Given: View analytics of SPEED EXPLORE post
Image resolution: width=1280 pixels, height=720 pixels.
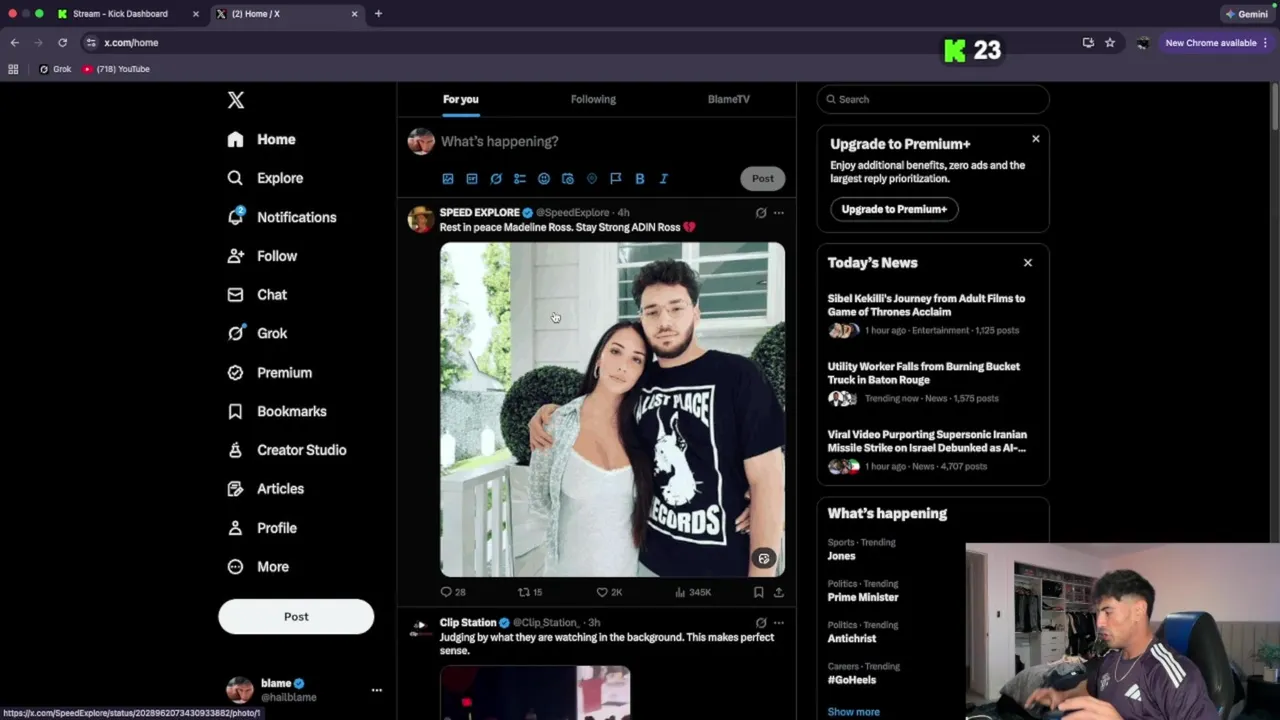Looking at the screenshot, I should coord(693,592).
